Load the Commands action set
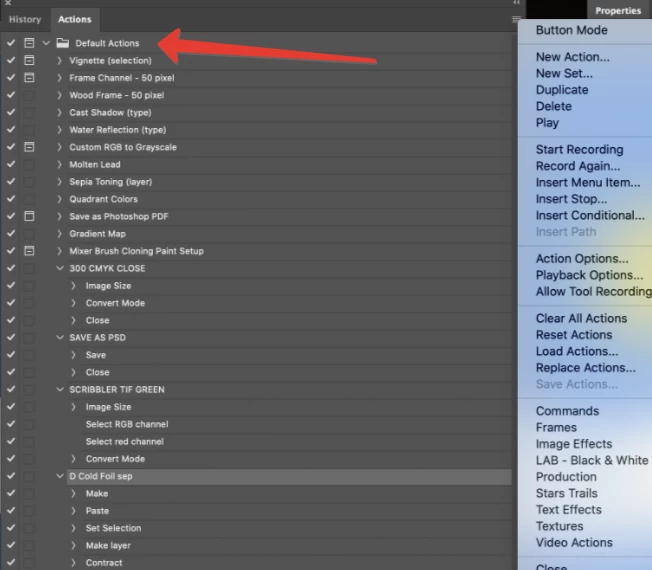This screenshot has width=652, height=570. click(x=567, y=411)
